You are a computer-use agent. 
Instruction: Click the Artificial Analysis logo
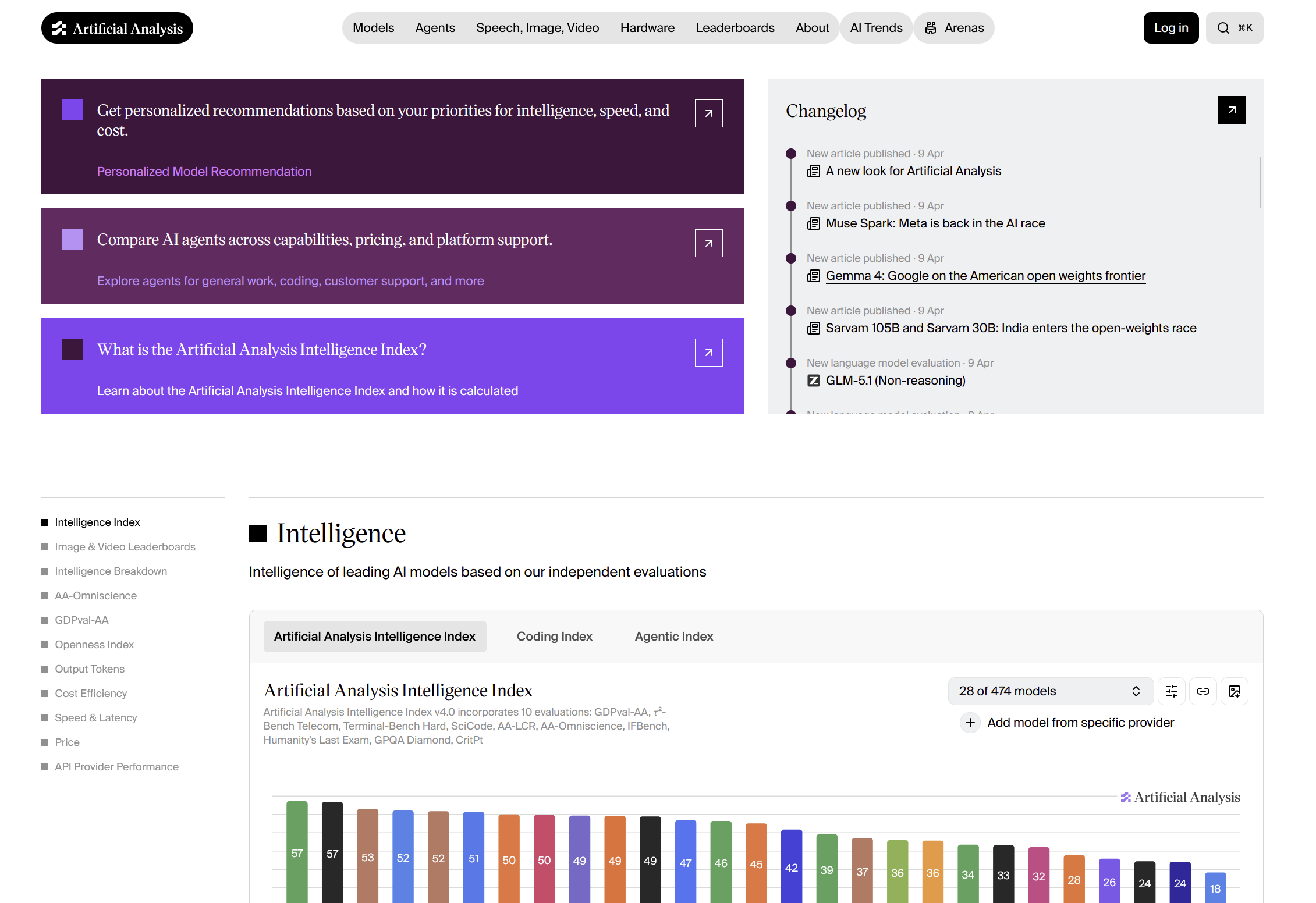click(x=117, y=28)
